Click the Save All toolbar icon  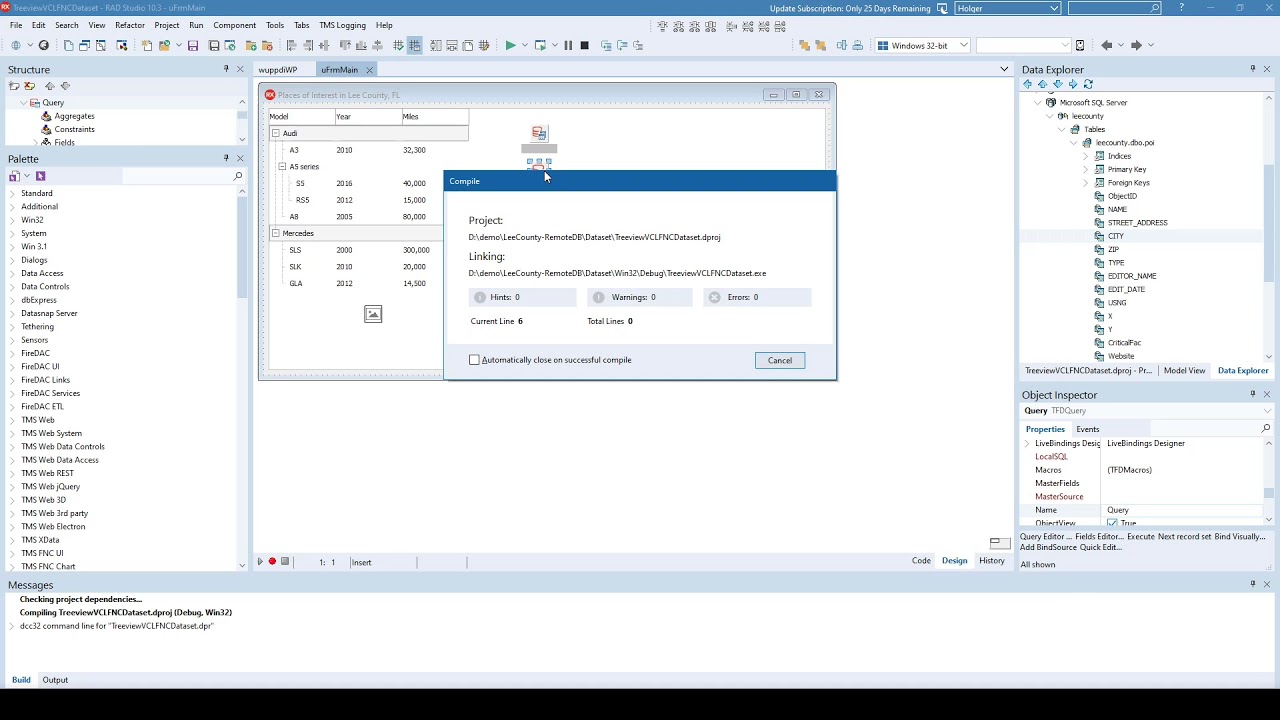click(x=213, y=45)
